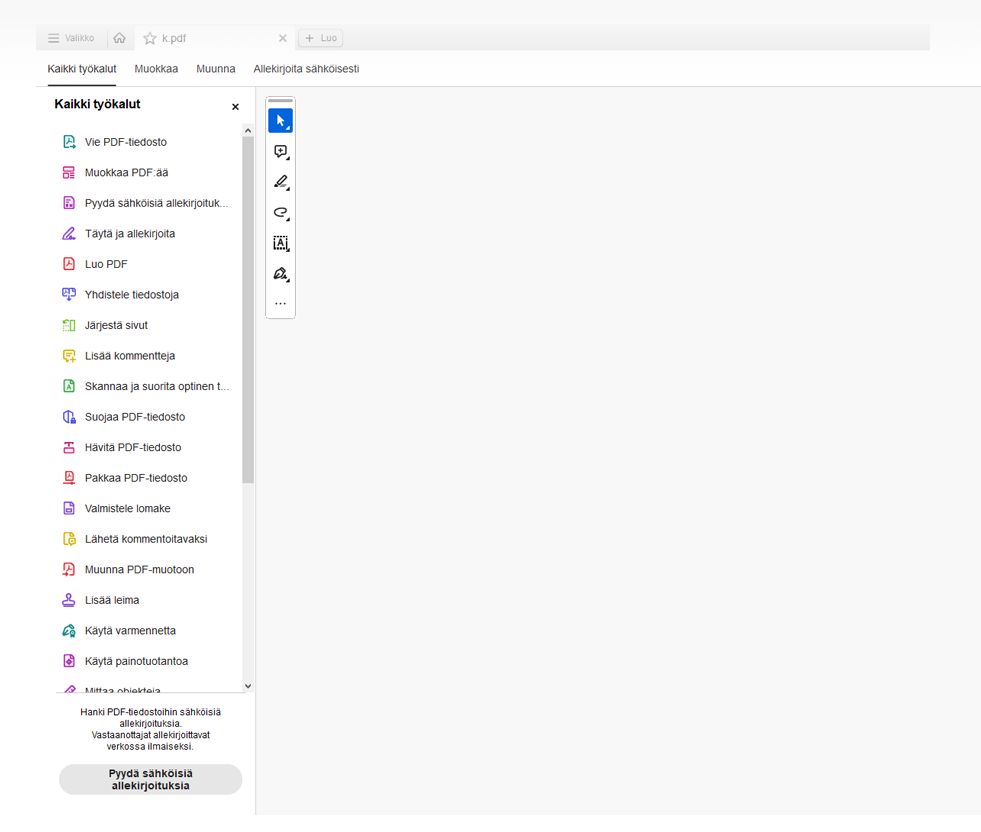Open the Vie PDF-tiedosto label
The image size is (981, 832).
click(126, 142)
